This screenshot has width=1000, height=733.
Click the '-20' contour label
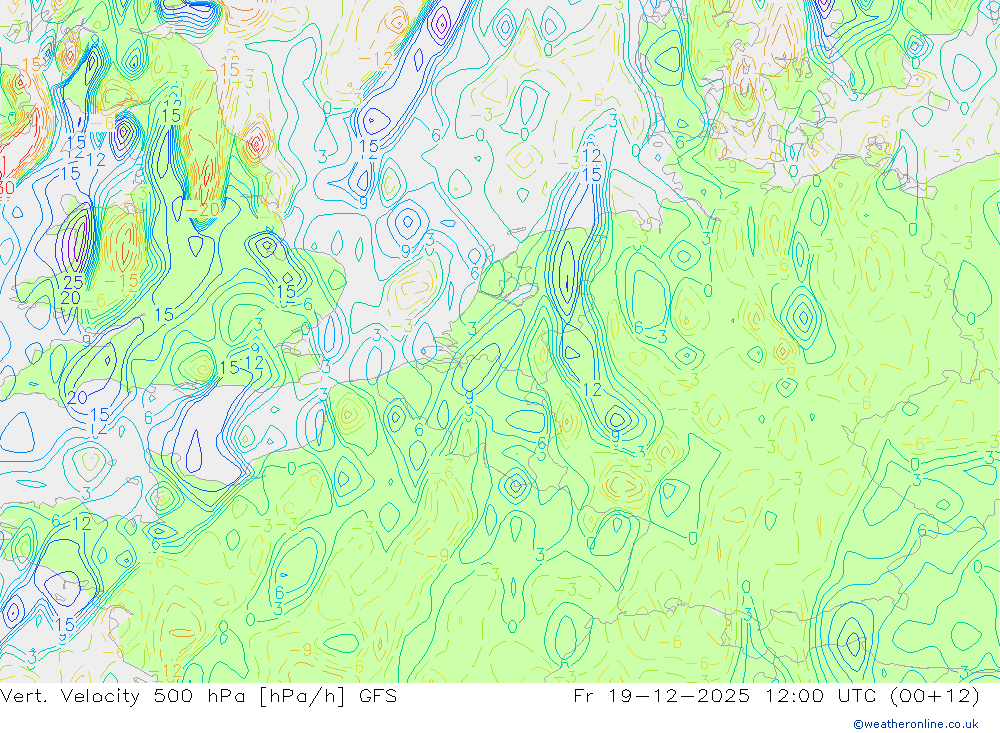click(202, 209)
